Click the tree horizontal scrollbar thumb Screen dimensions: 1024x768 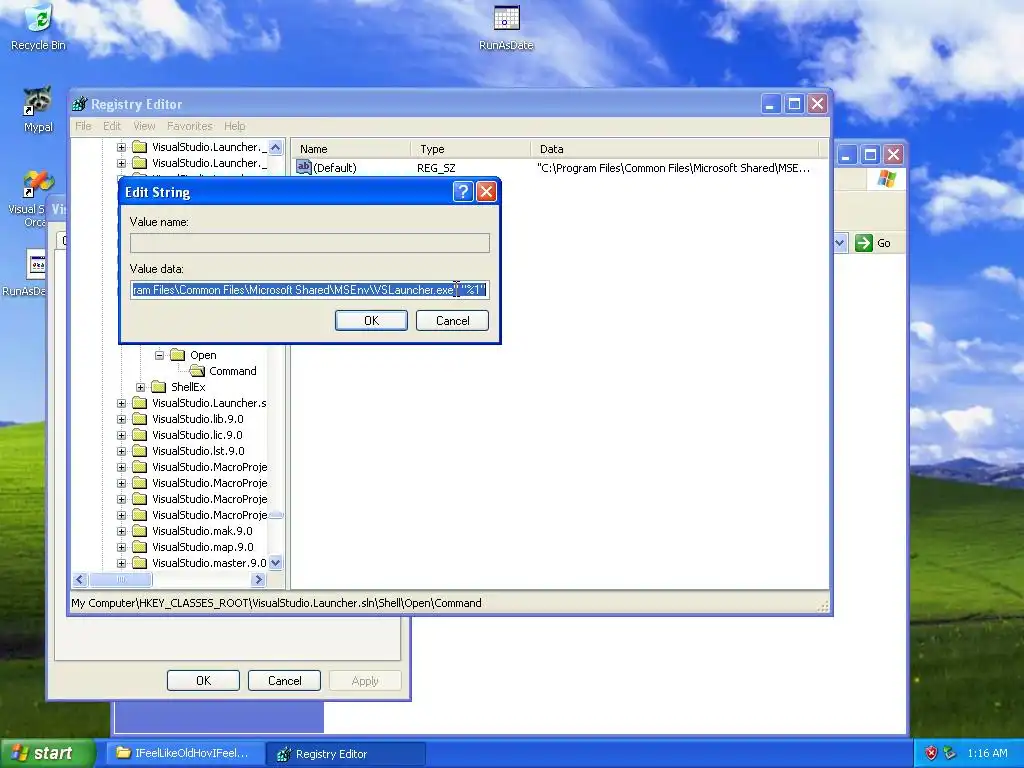click(121, 579)
